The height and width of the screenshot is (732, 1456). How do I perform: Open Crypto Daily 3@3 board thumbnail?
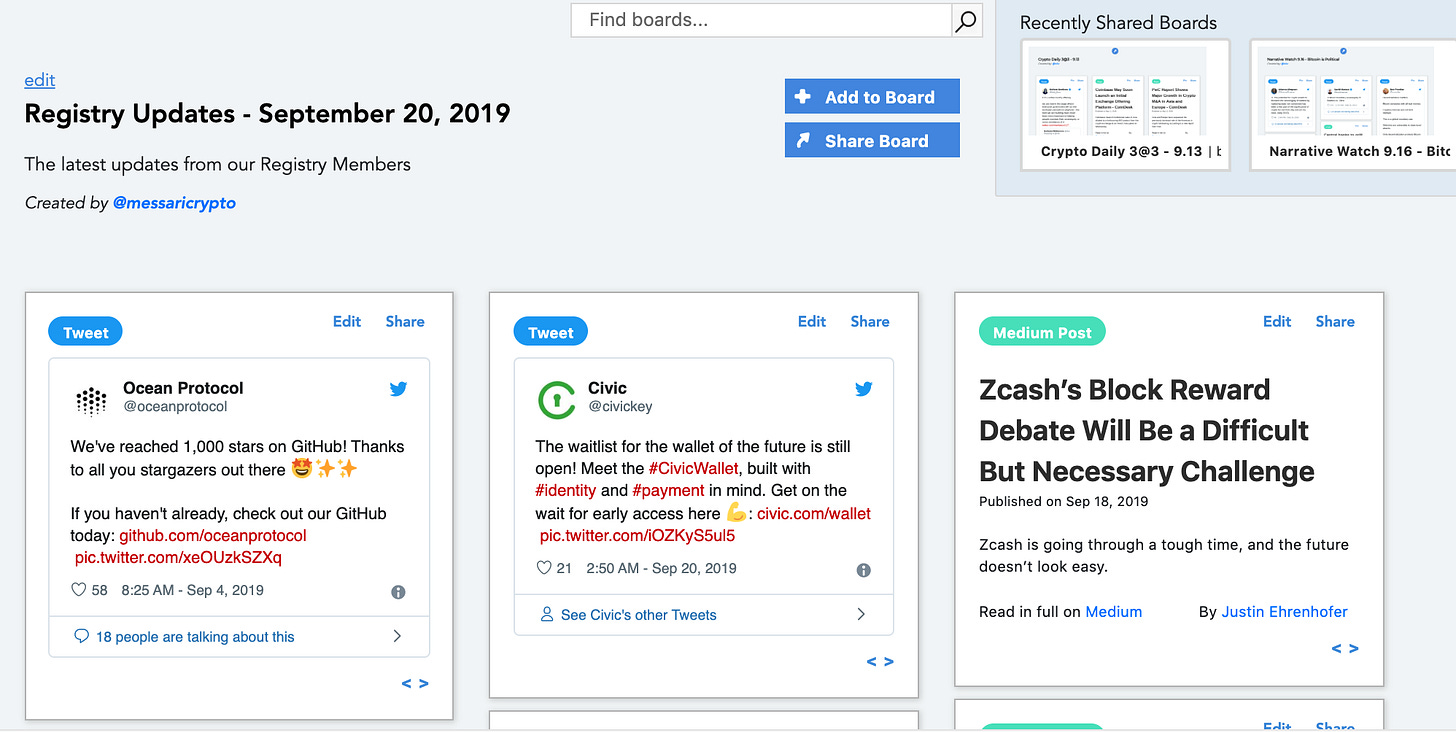tap(1126, 104)
